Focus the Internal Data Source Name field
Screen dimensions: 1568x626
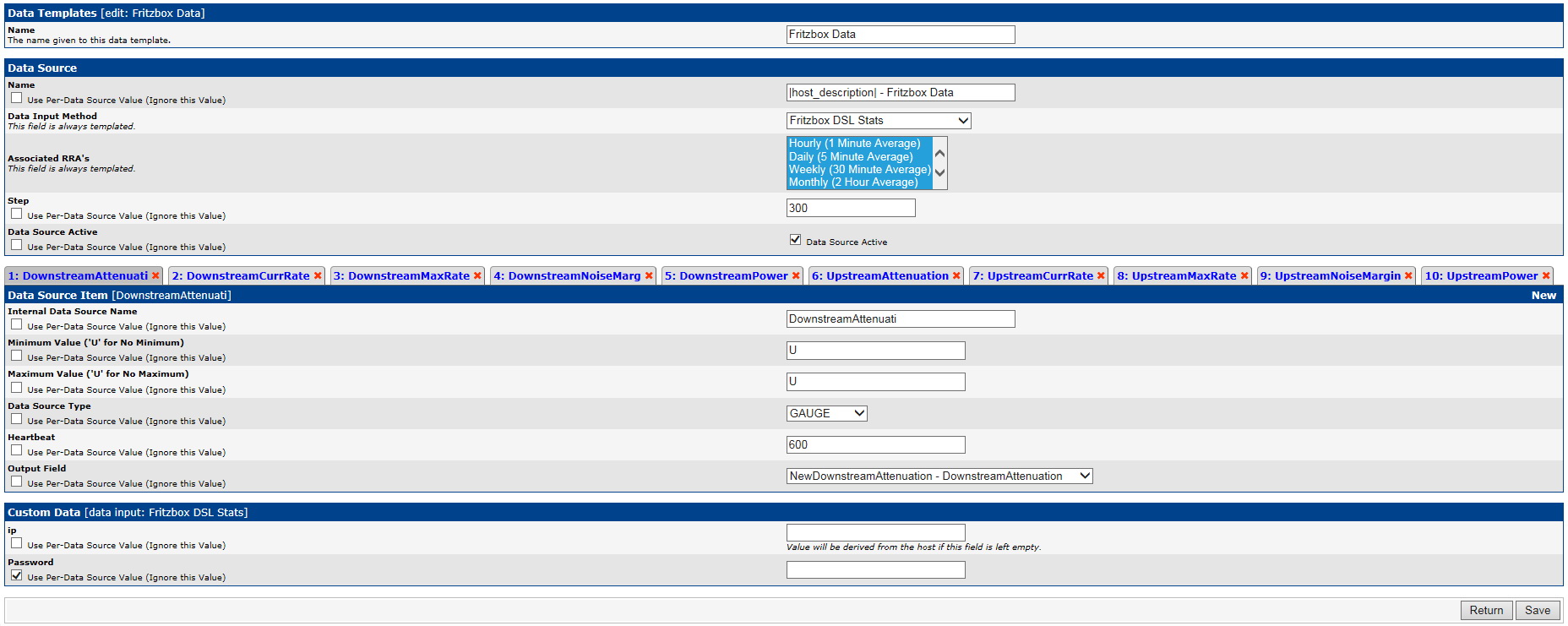tap(901, 319)
